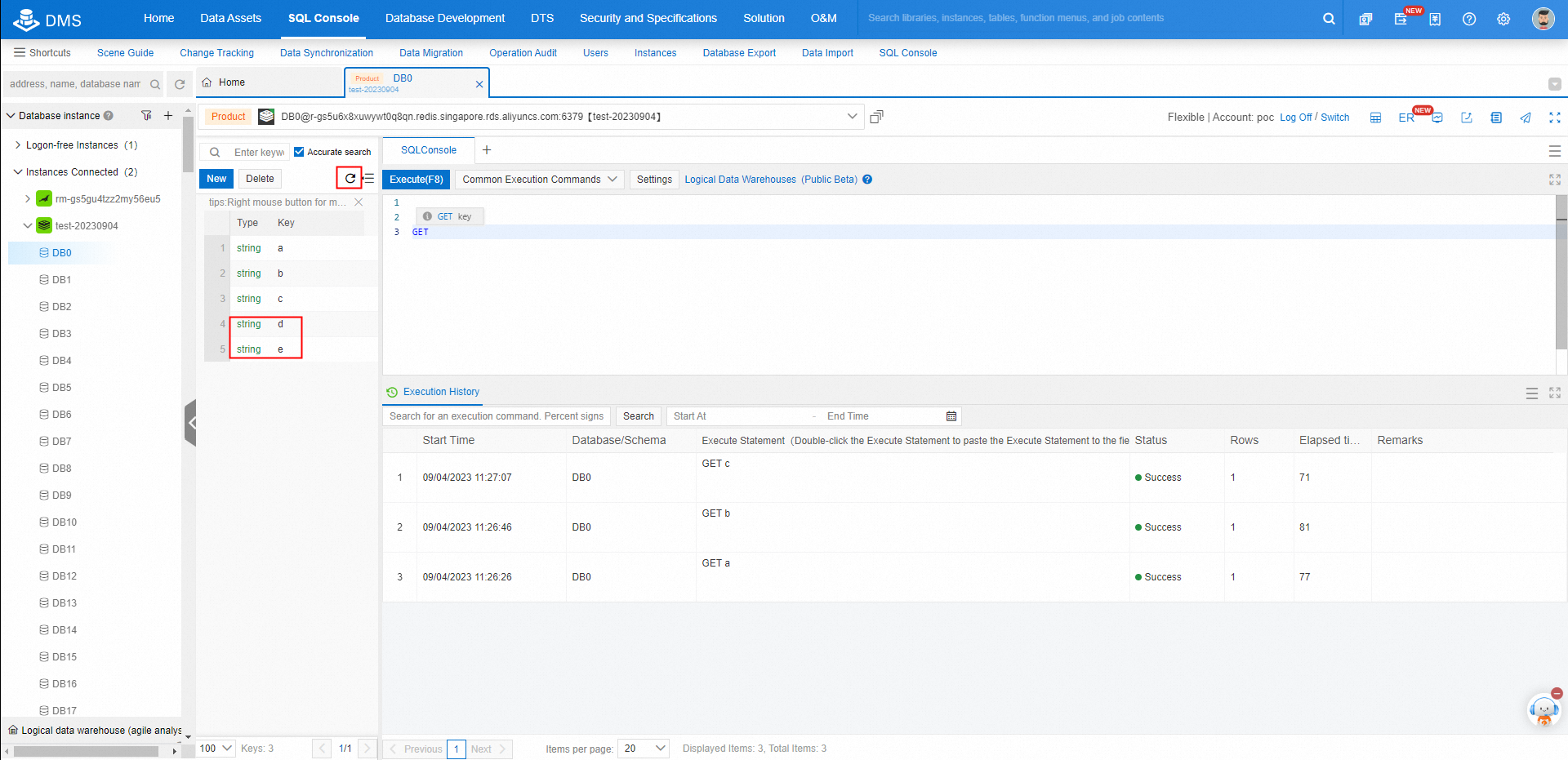
Task: Click Search in Execution History
Action: coord(639,416)
